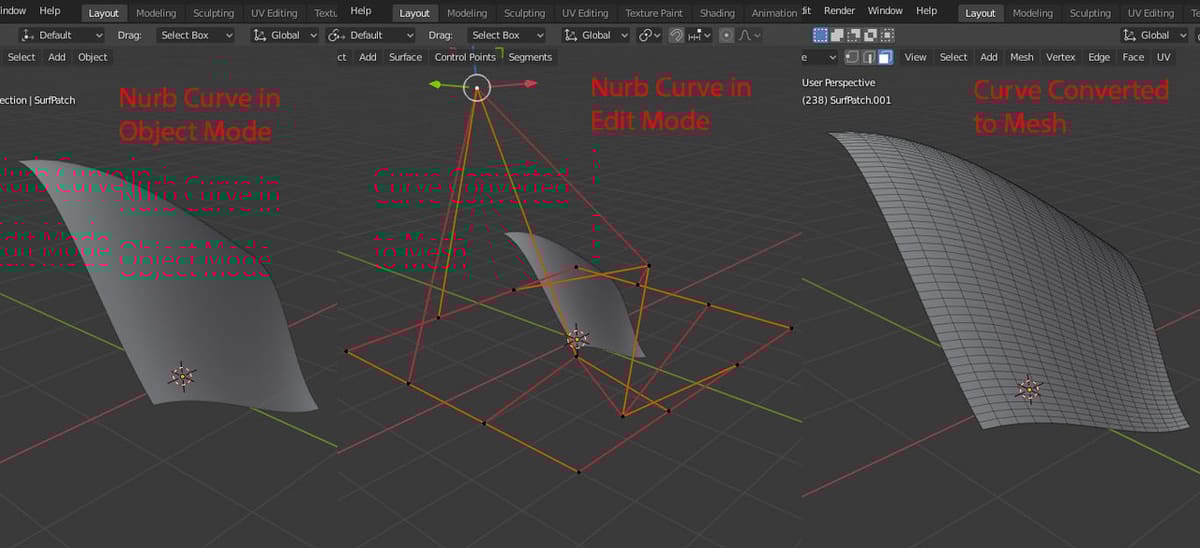The height and width of the screenshot is (548, 1200).
Task: Open the Default dropdown in the left panel
Action: click(x=61, y=35)
